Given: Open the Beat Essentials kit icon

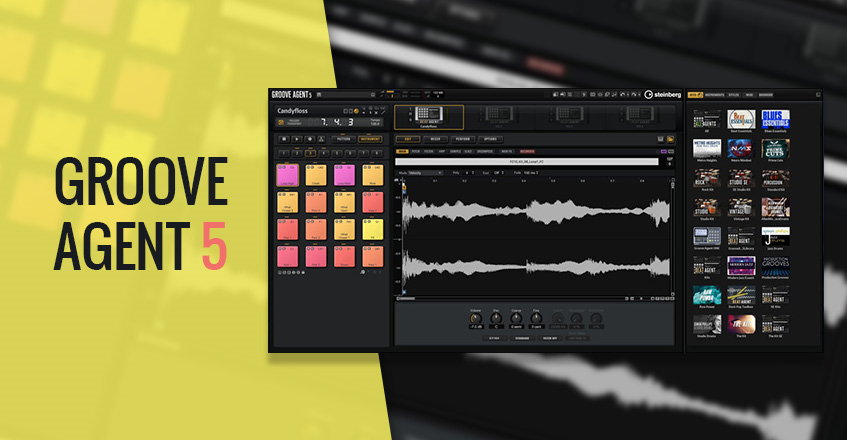Looking at the screenshot, I should (x=740, y=119).
